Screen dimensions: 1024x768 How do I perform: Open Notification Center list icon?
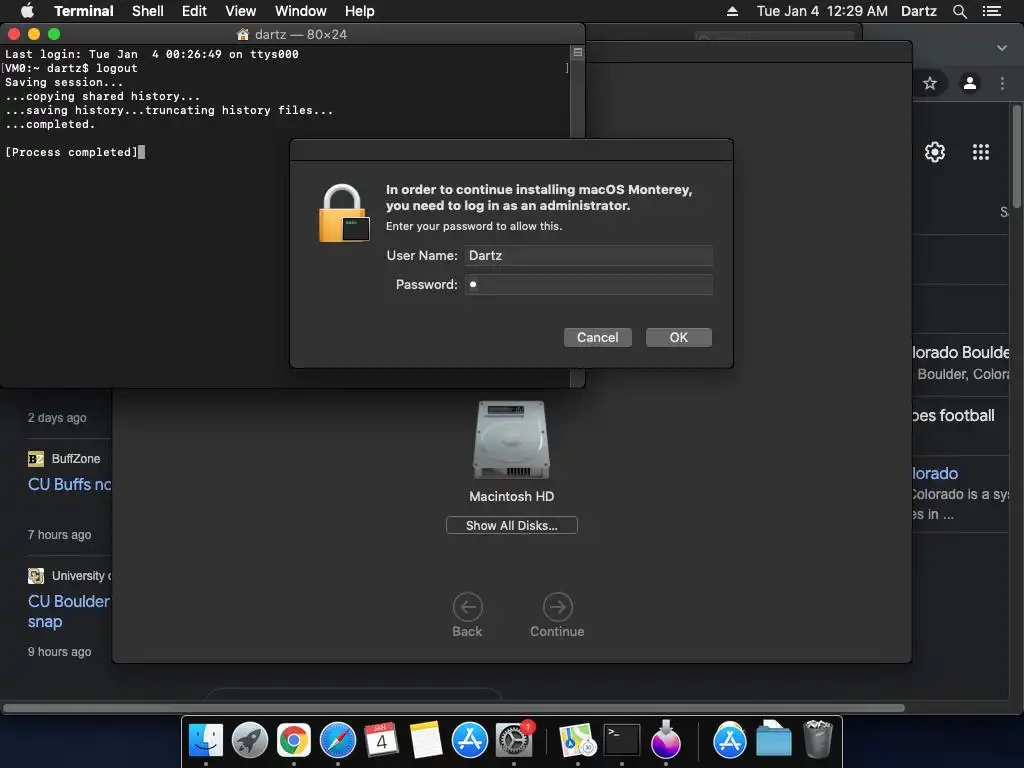[x=991, y=11]
